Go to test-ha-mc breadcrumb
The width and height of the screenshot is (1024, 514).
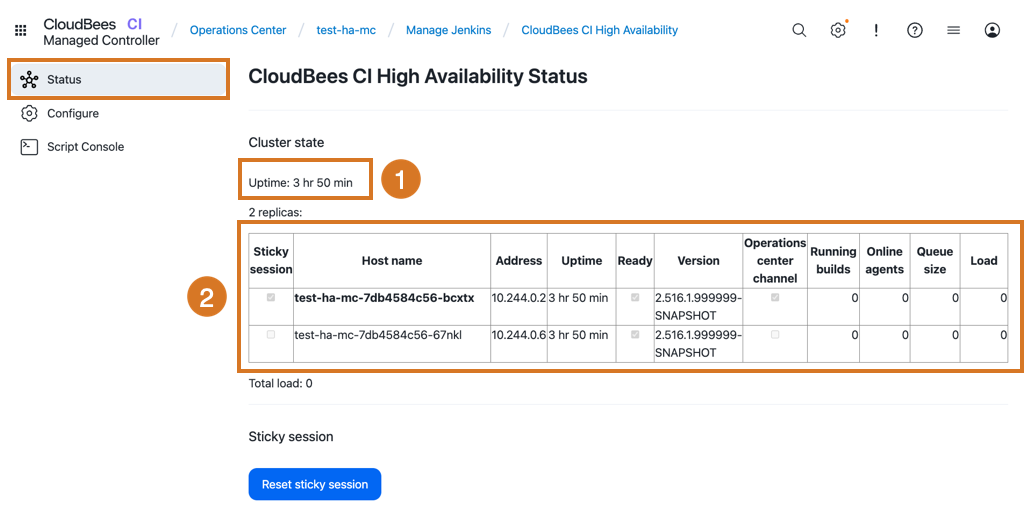coord(346,30)
